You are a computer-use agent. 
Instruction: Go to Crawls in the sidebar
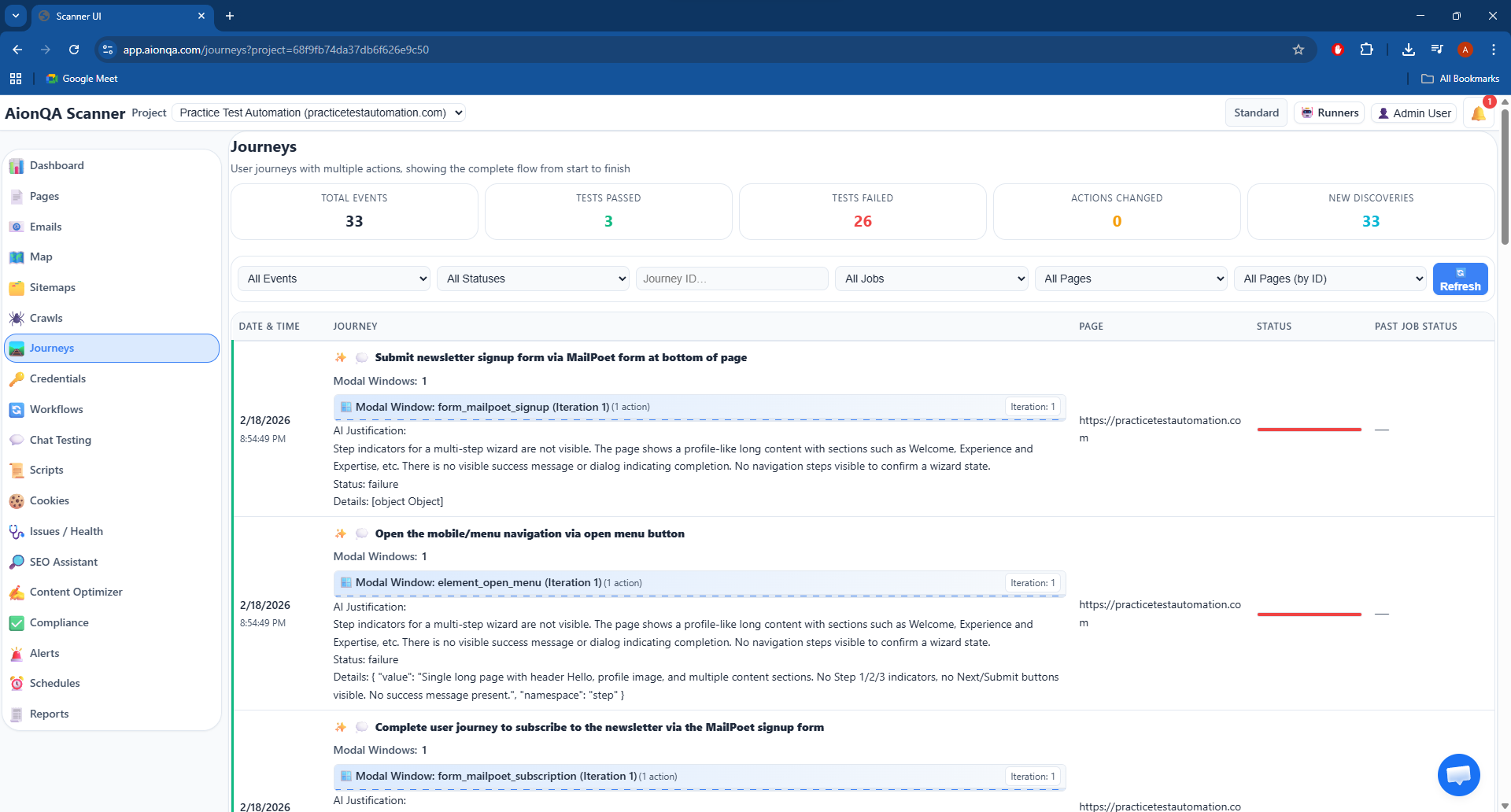[46, 318]
